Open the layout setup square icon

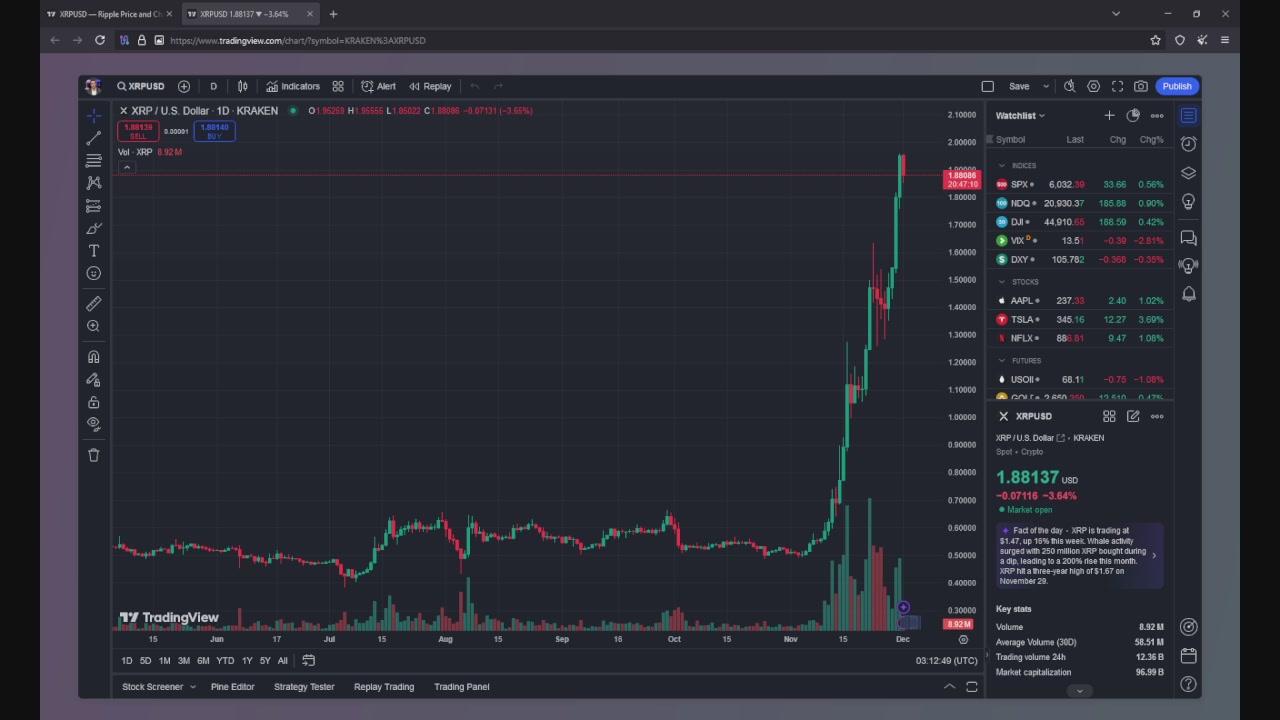point(988,86)
